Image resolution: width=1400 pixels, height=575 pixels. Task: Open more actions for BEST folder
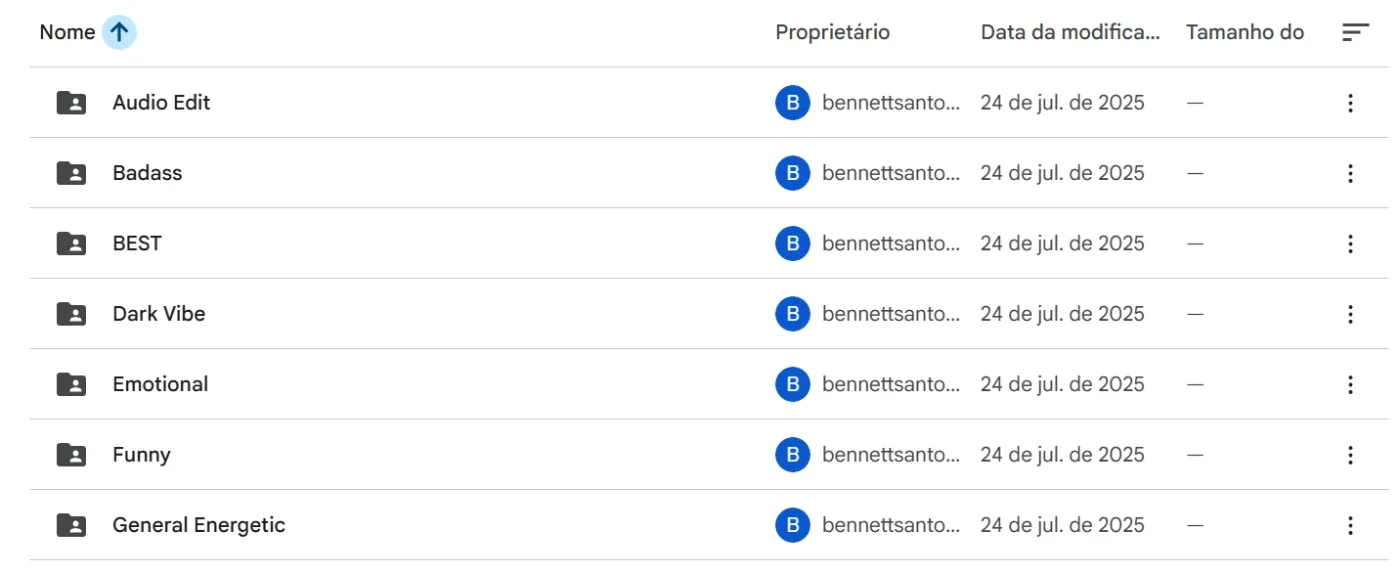[x=1350, y=243]
